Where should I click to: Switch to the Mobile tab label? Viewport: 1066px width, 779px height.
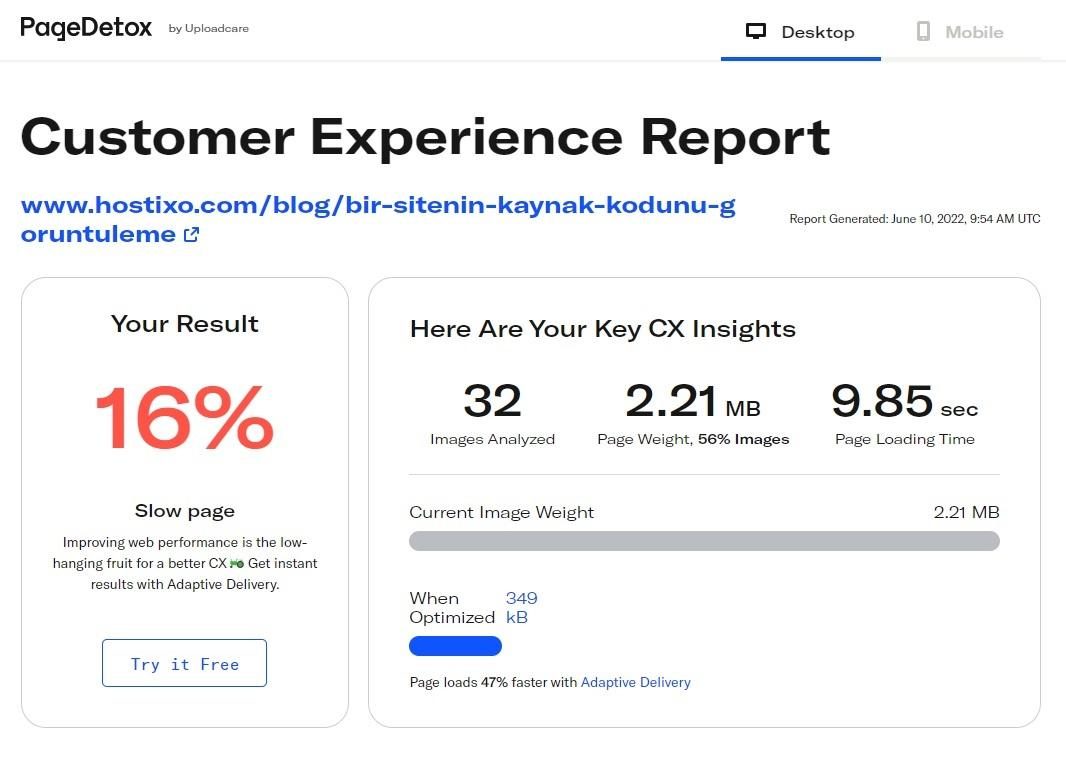973,32
